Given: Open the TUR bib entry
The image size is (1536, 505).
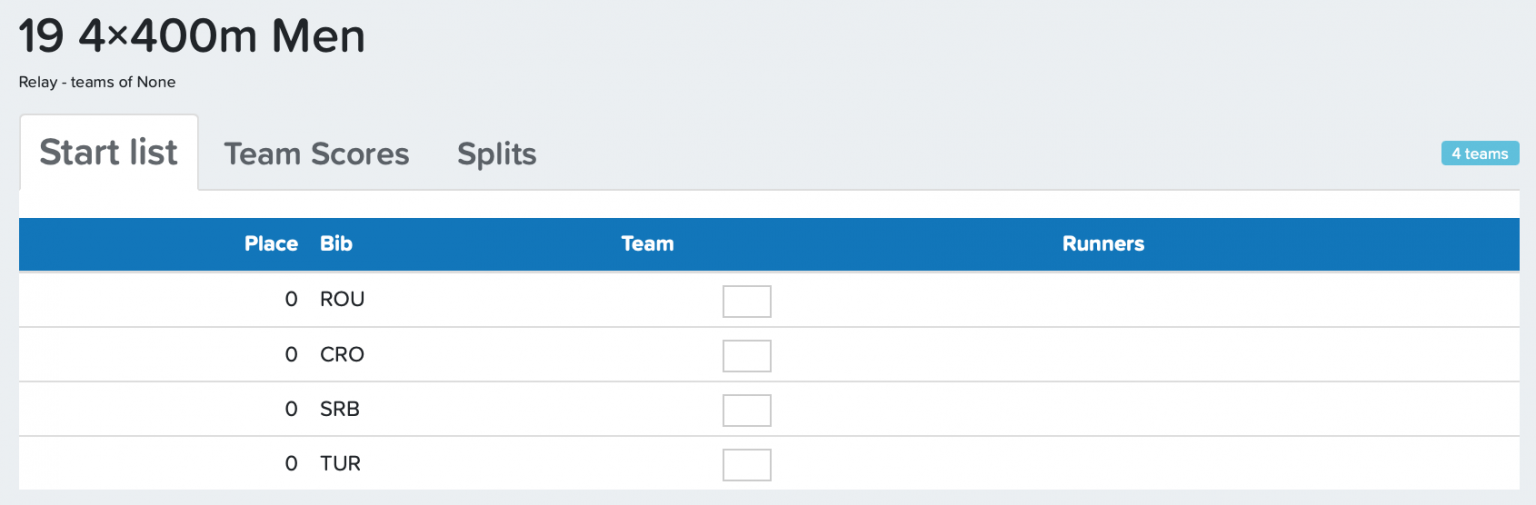Looking at the screenshot, I should (x=340, y=464).
